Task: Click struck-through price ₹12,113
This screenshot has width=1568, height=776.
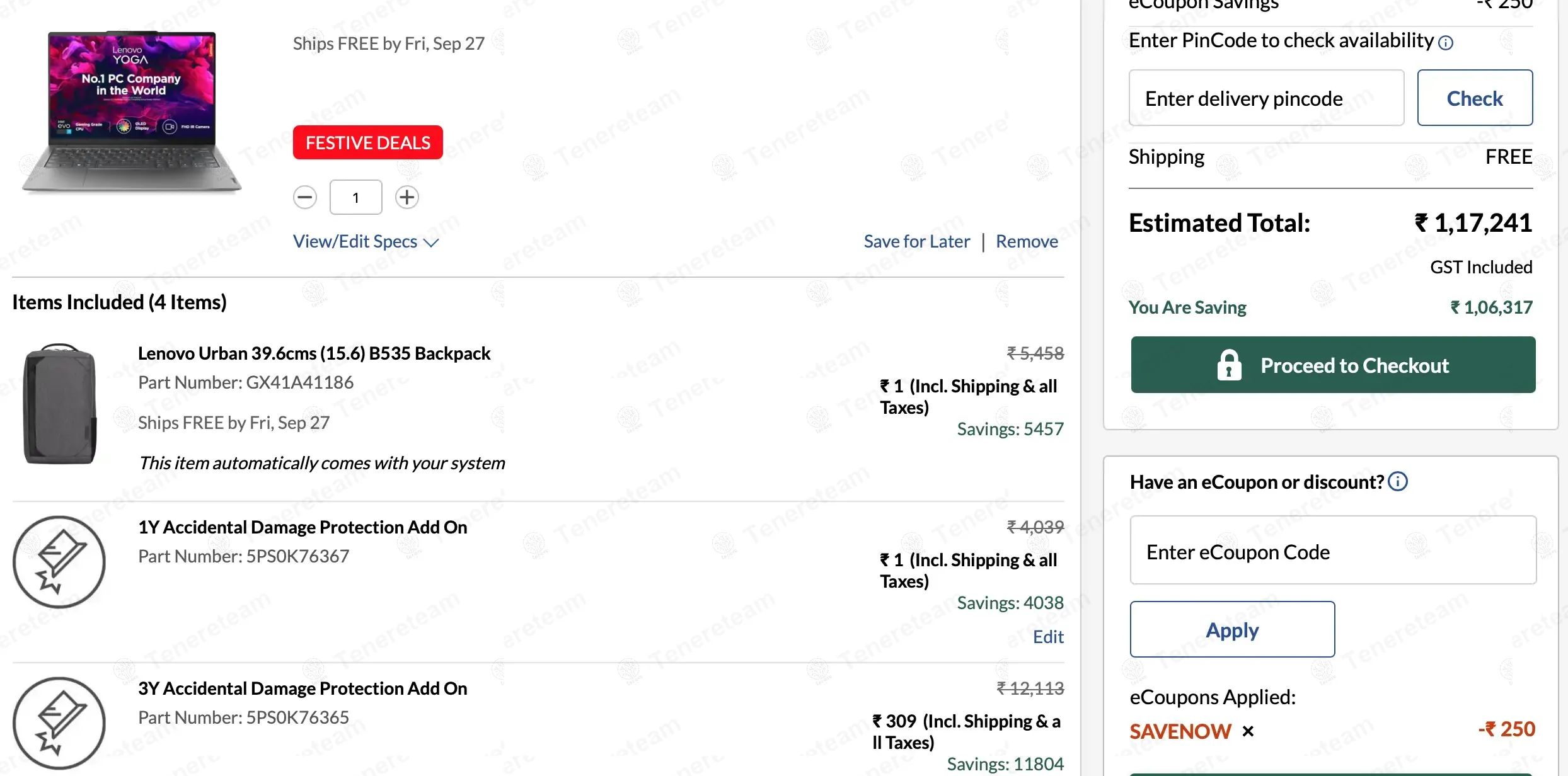Action: (x=1030, y=689)
